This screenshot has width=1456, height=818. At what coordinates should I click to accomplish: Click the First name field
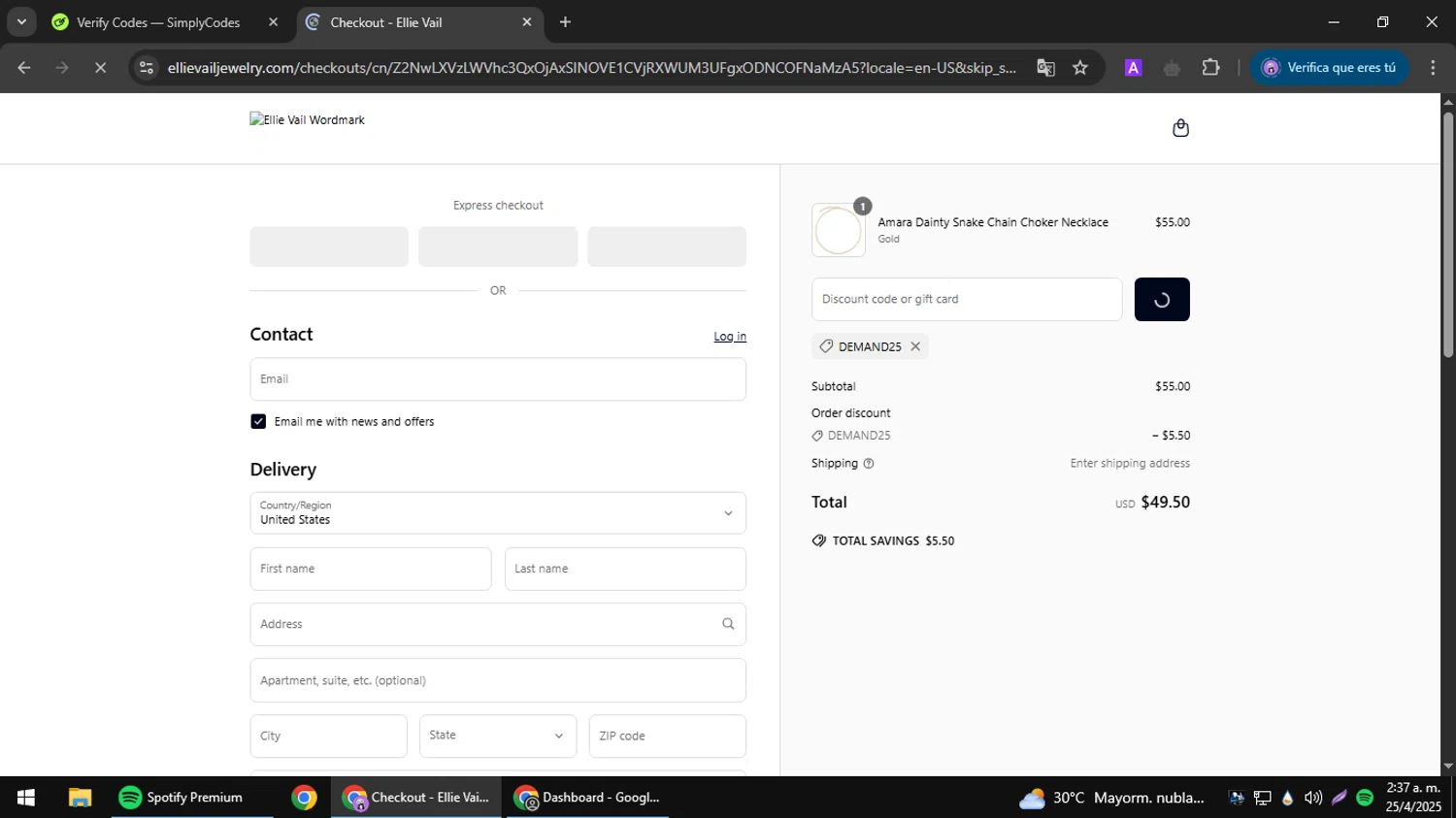371,569
